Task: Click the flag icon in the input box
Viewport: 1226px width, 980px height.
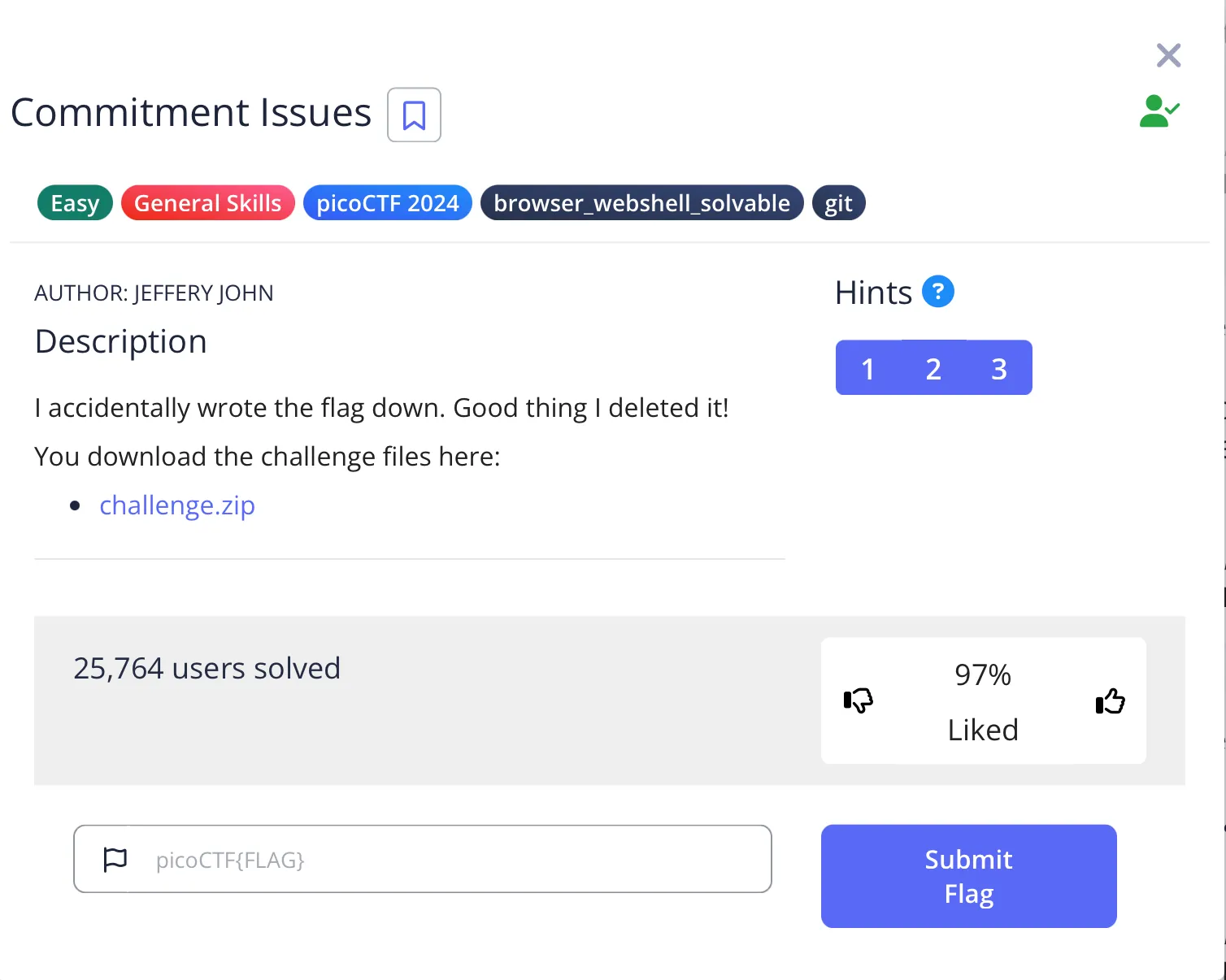Action: point(115,859)
